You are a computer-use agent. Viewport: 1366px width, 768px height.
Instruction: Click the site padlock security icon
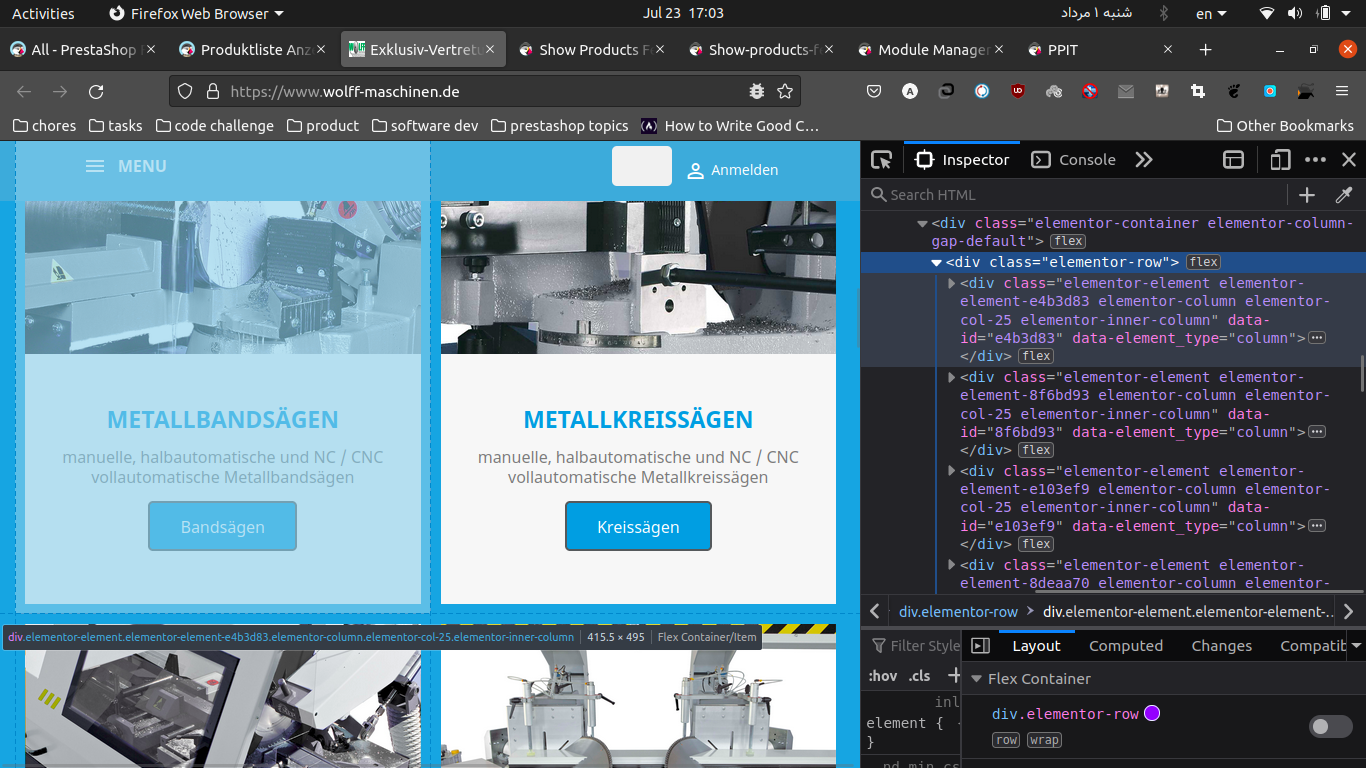pyautogui.click(x=212, y=91)
